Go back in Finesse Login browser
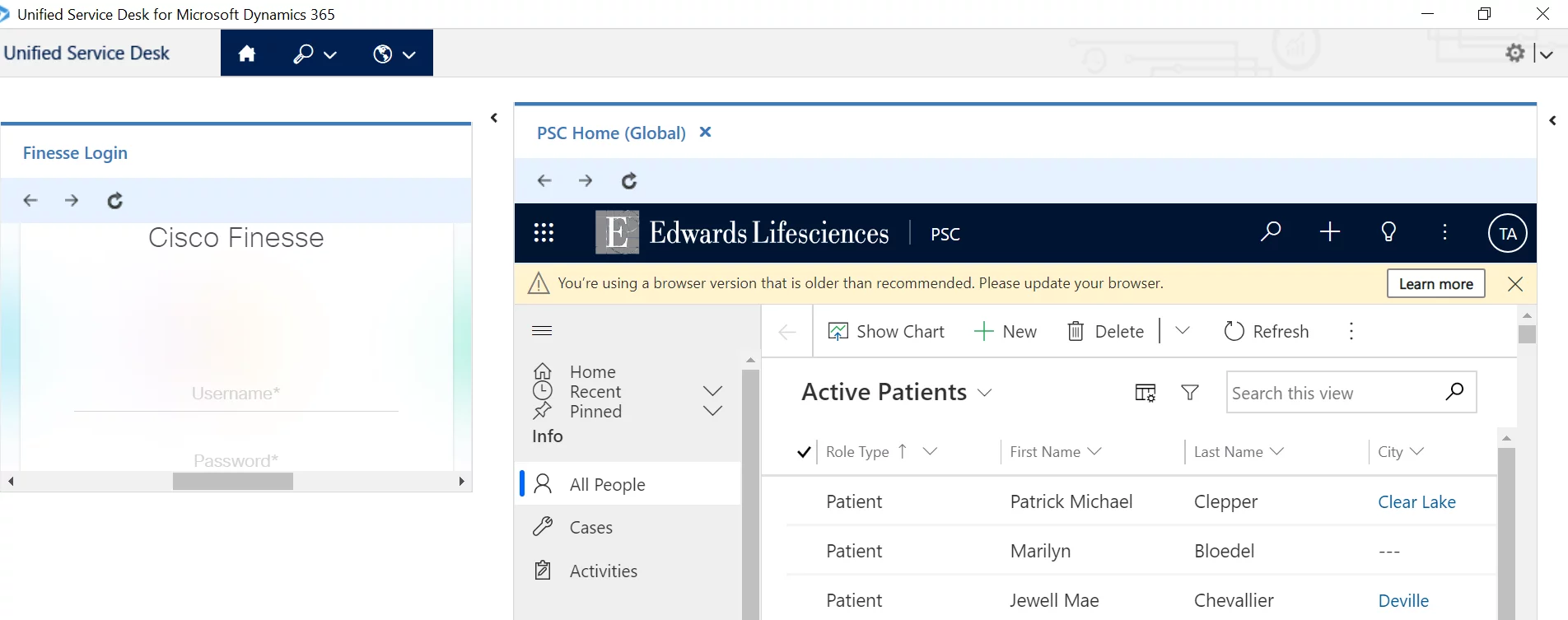 click(x=30, y=200)
